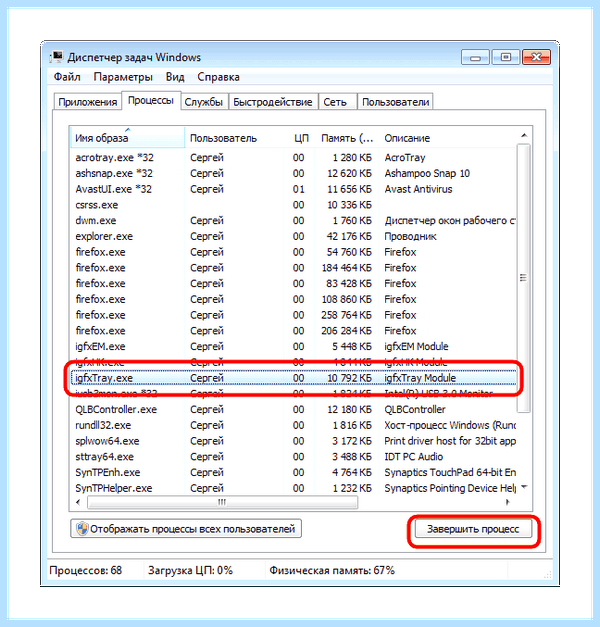Viewport: 600px width, 627px height.
Task: Select the csrss.exe process row
Action: tap(293, 205)
